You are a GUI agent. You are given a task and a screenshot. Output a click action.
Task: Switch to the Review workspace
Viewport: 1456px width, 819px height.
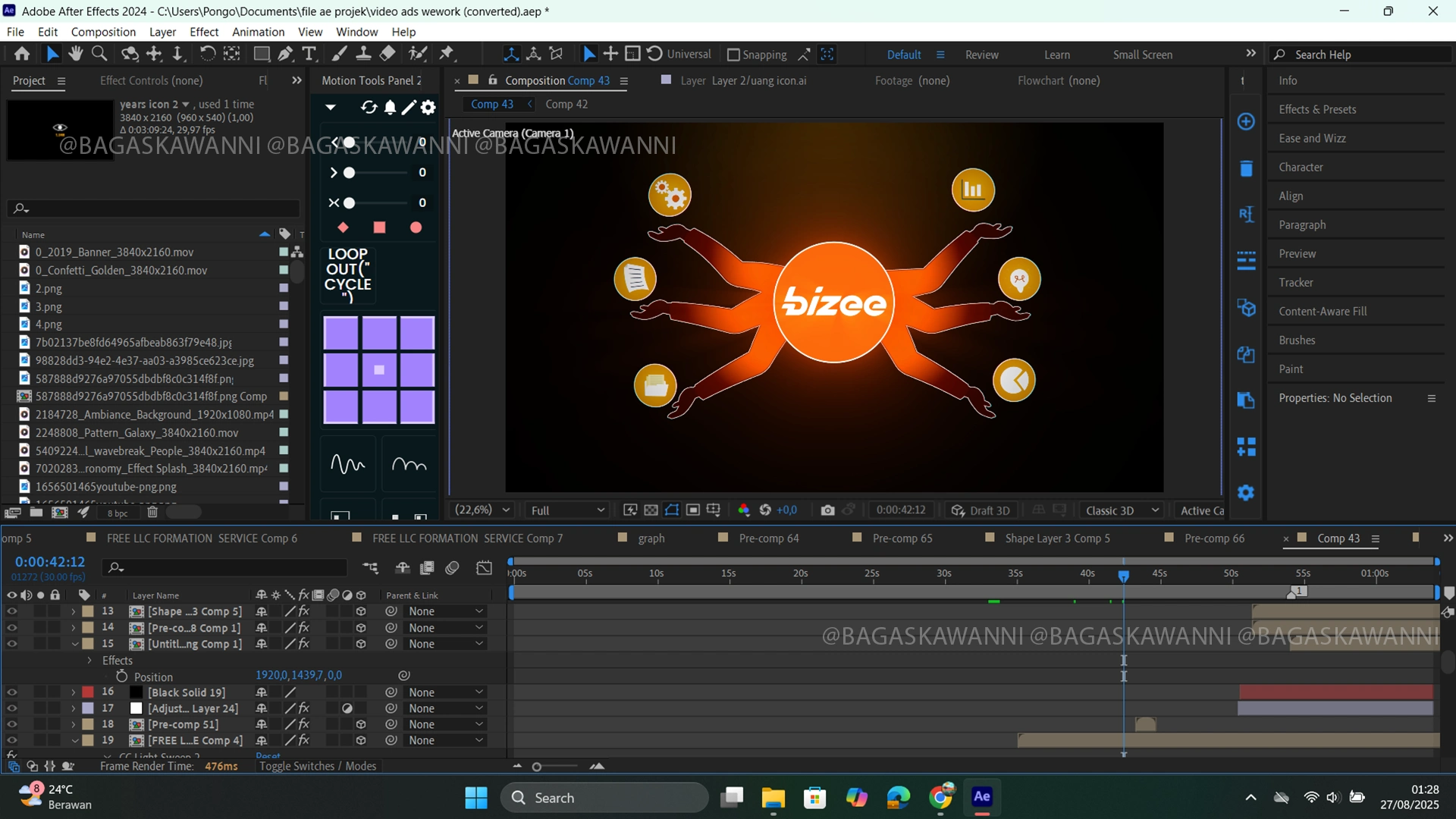pyautogui.click(x=981, y=55)
